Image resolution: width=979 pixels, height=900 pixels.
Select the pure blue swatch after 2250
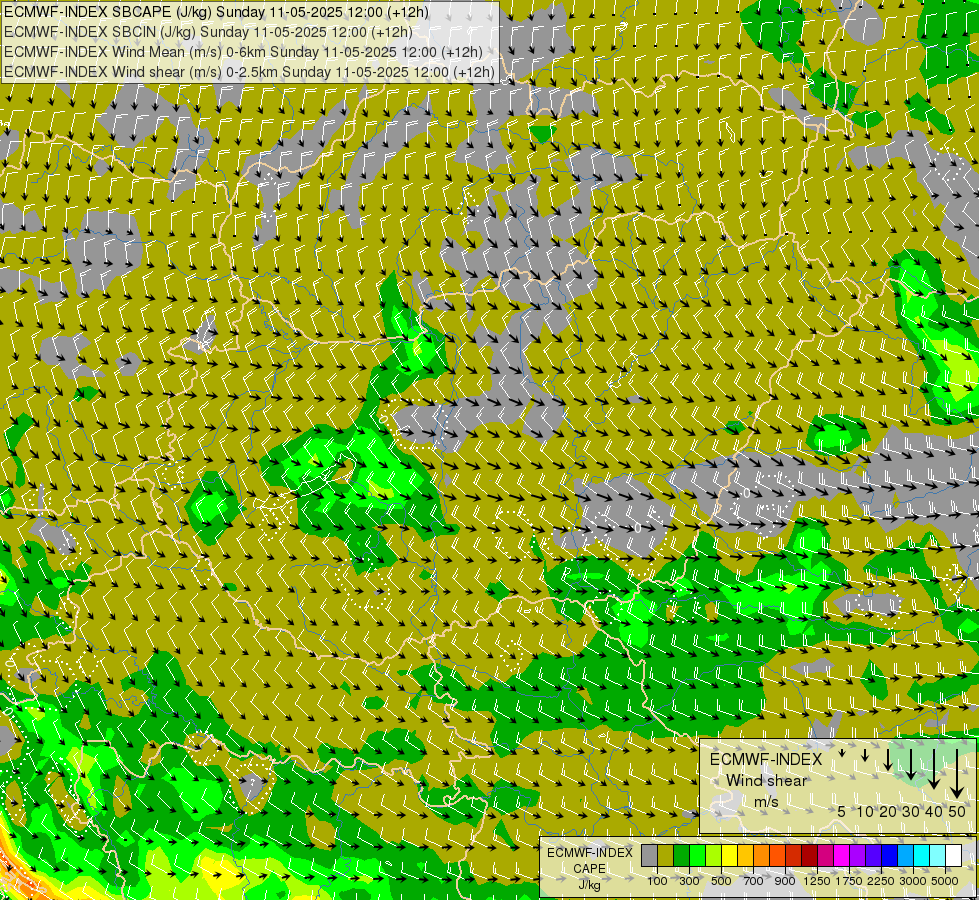pyautogui.click(x=890, y=855)
